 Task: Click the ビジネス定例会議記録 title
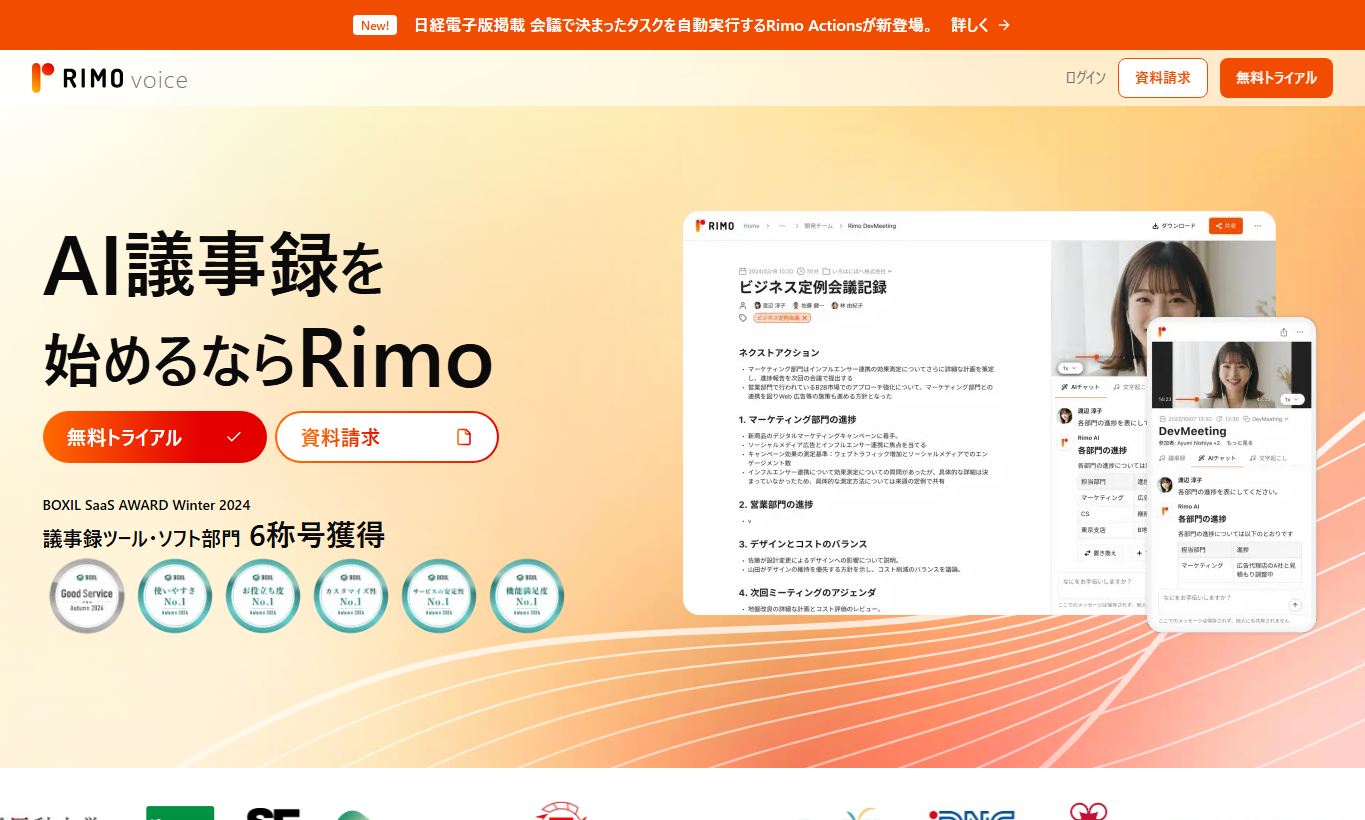click(x=813, y=287)
